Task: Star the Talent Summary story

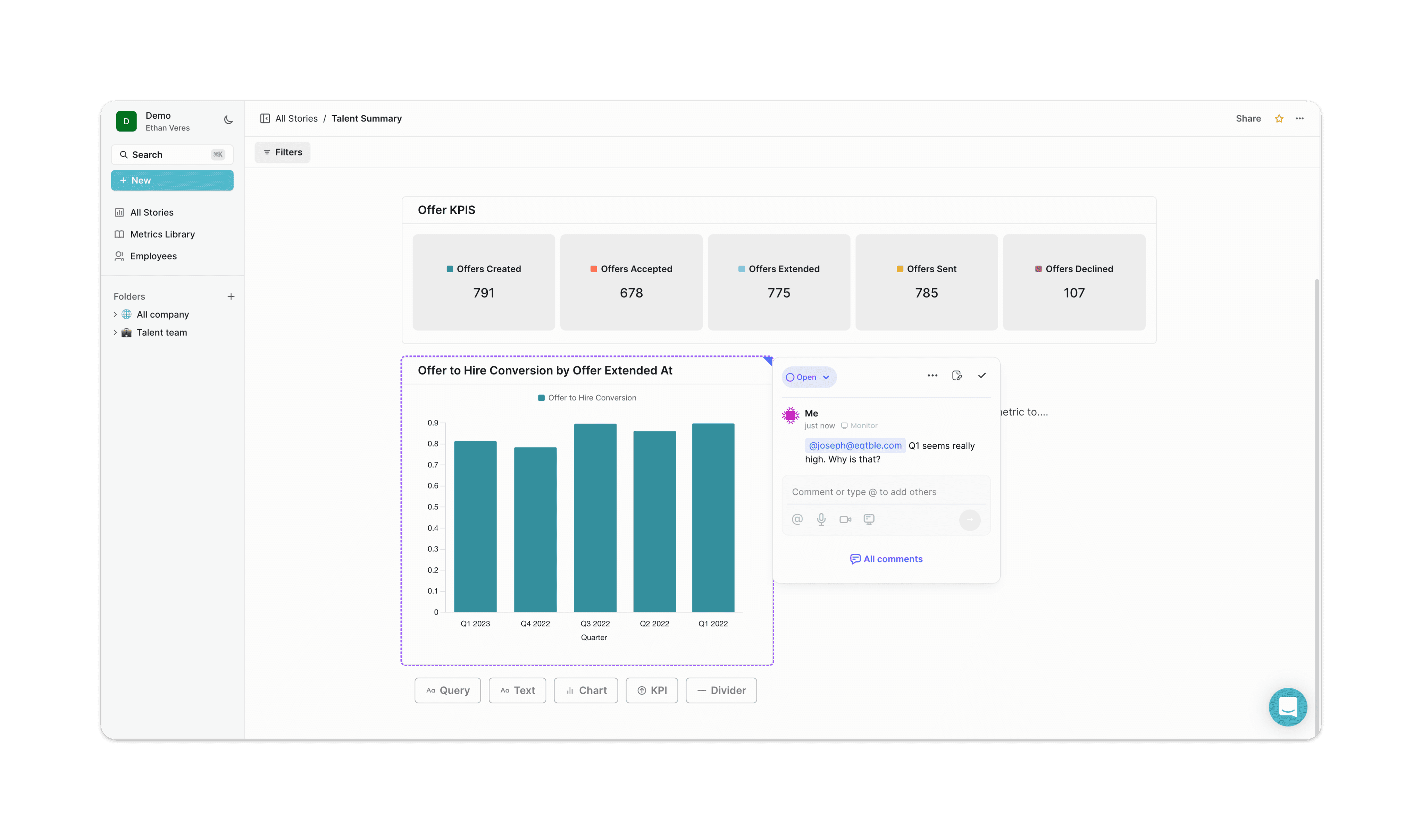Action: pos(1279,118)
